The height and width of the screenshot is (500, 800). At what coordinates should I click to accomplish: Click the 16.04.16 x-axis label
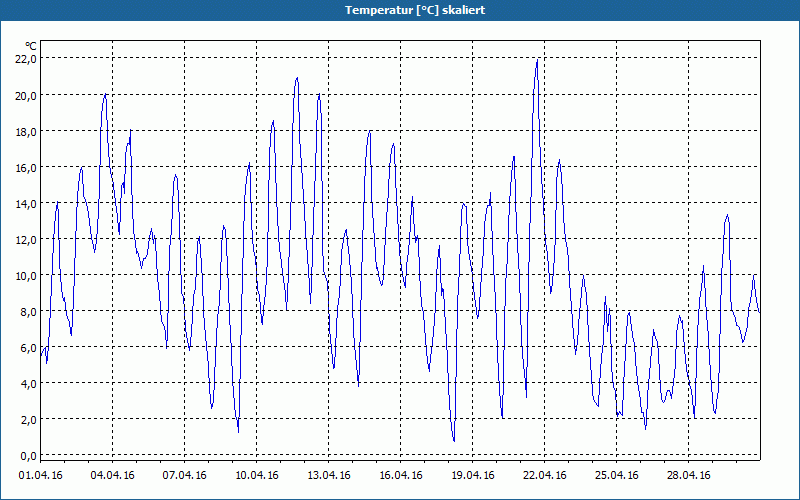click(x=401, y=475)
